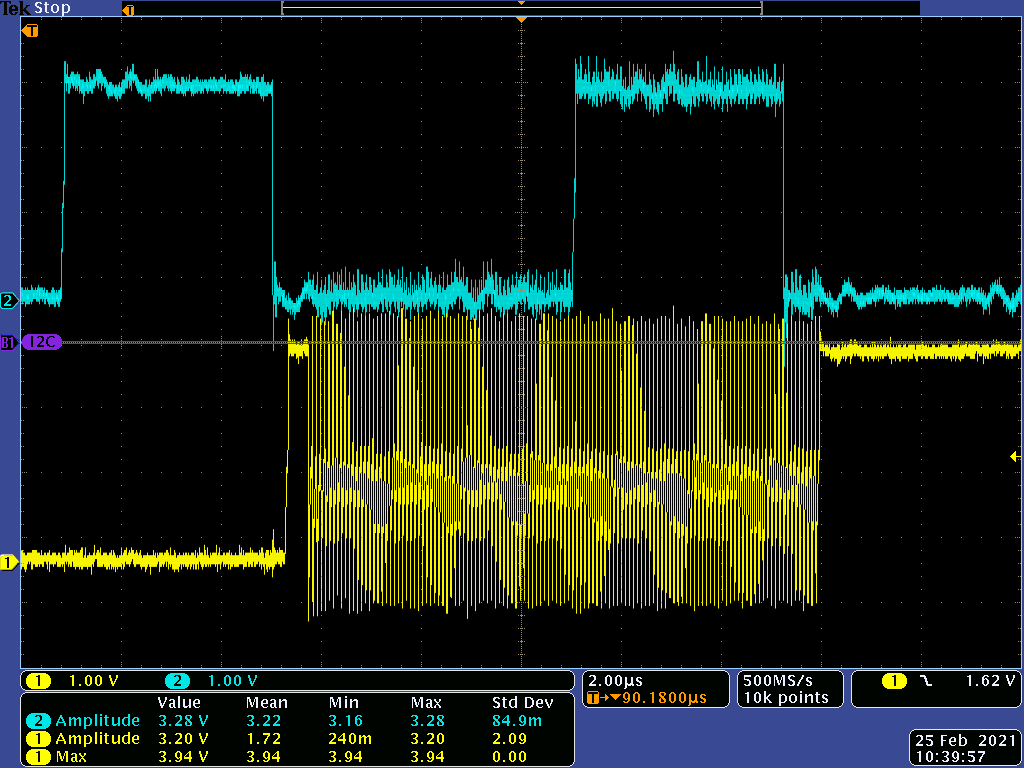Viewport: 1024px width, 768px height.
Task: Click the orange trigger delay T icon
Action: [x=594, y=698]
